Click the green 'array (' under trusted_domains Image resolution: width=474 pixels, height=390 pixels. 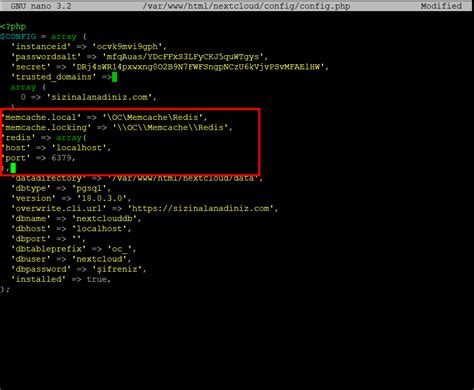tap(28, 87)
